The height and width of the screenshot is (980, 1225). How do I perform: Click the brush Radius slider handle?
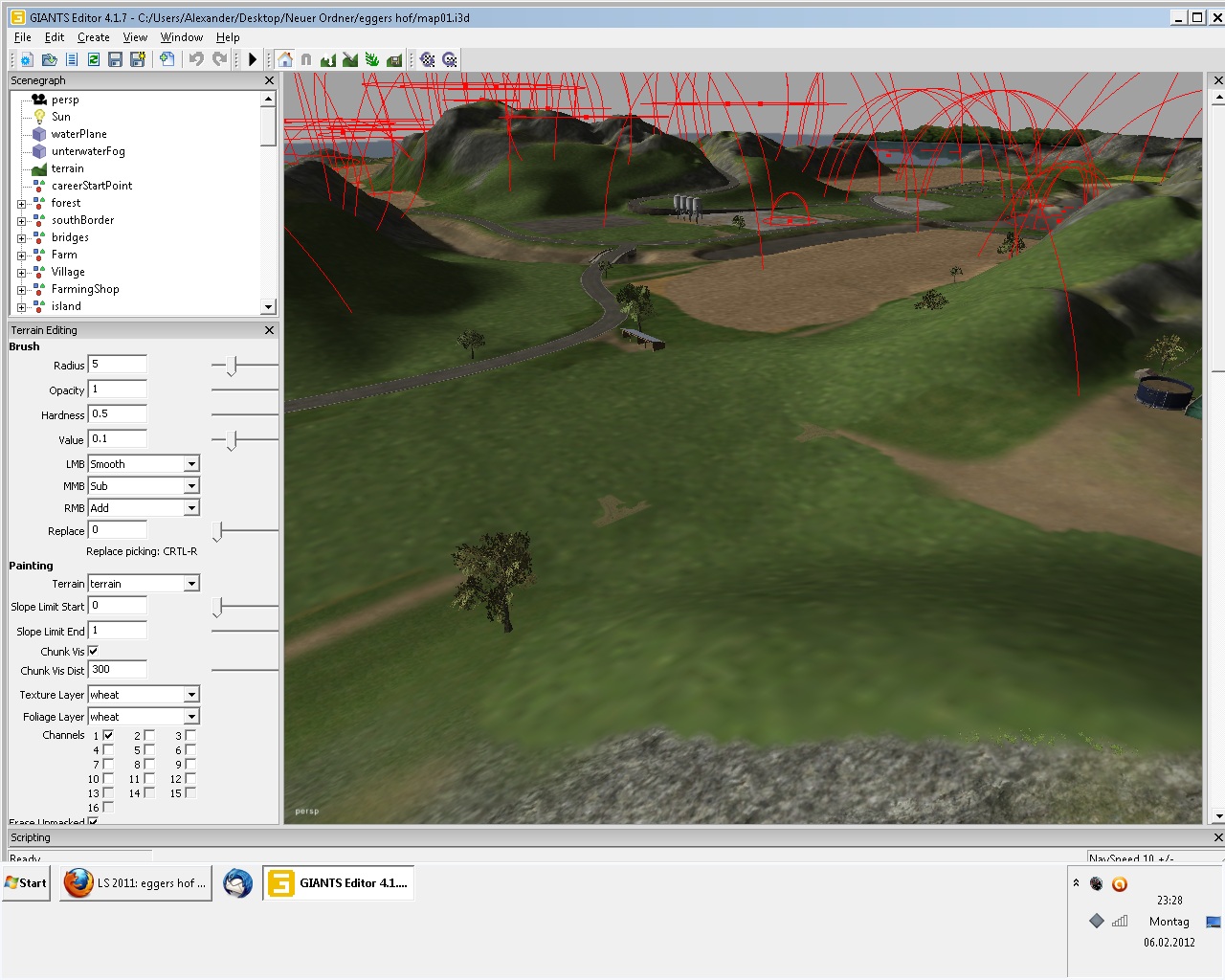(x=232, y=366)
